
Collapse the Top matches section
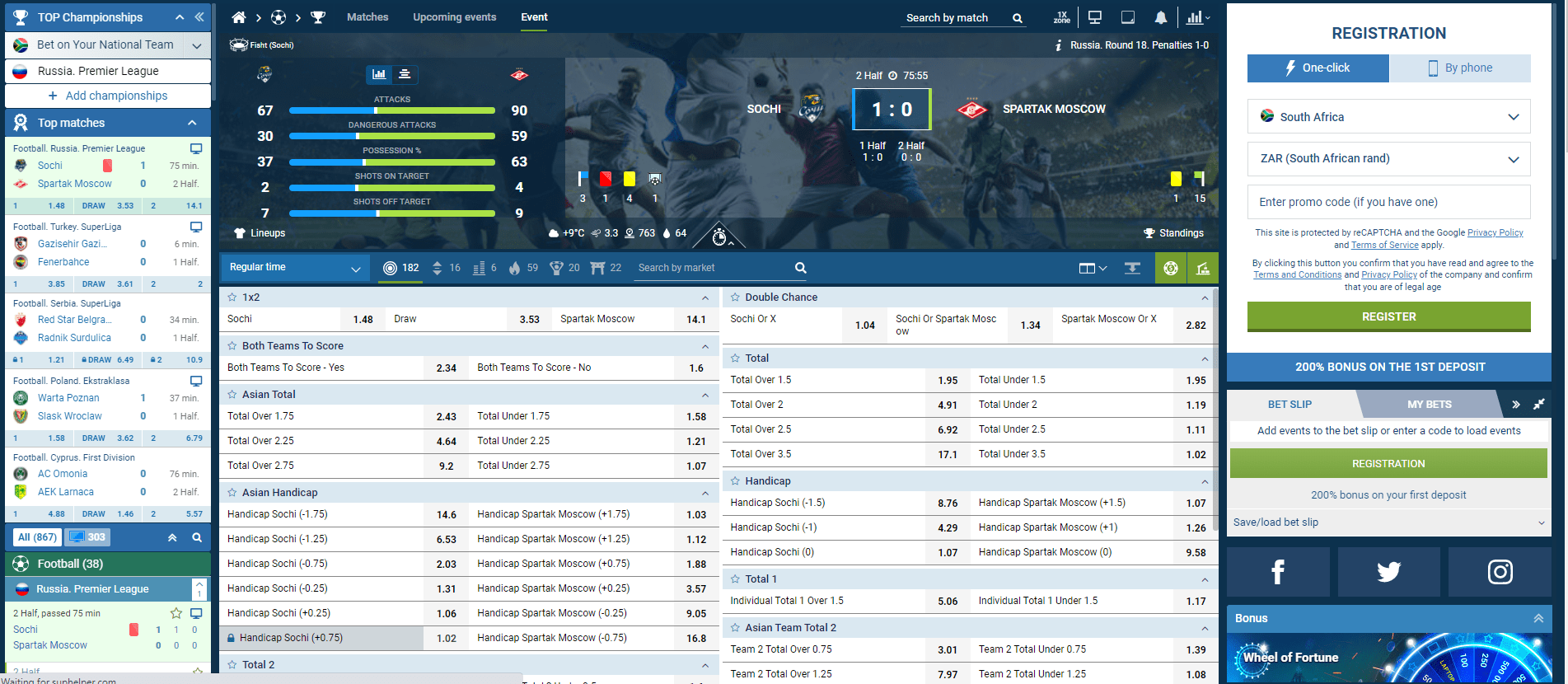[x=192, y=123]
